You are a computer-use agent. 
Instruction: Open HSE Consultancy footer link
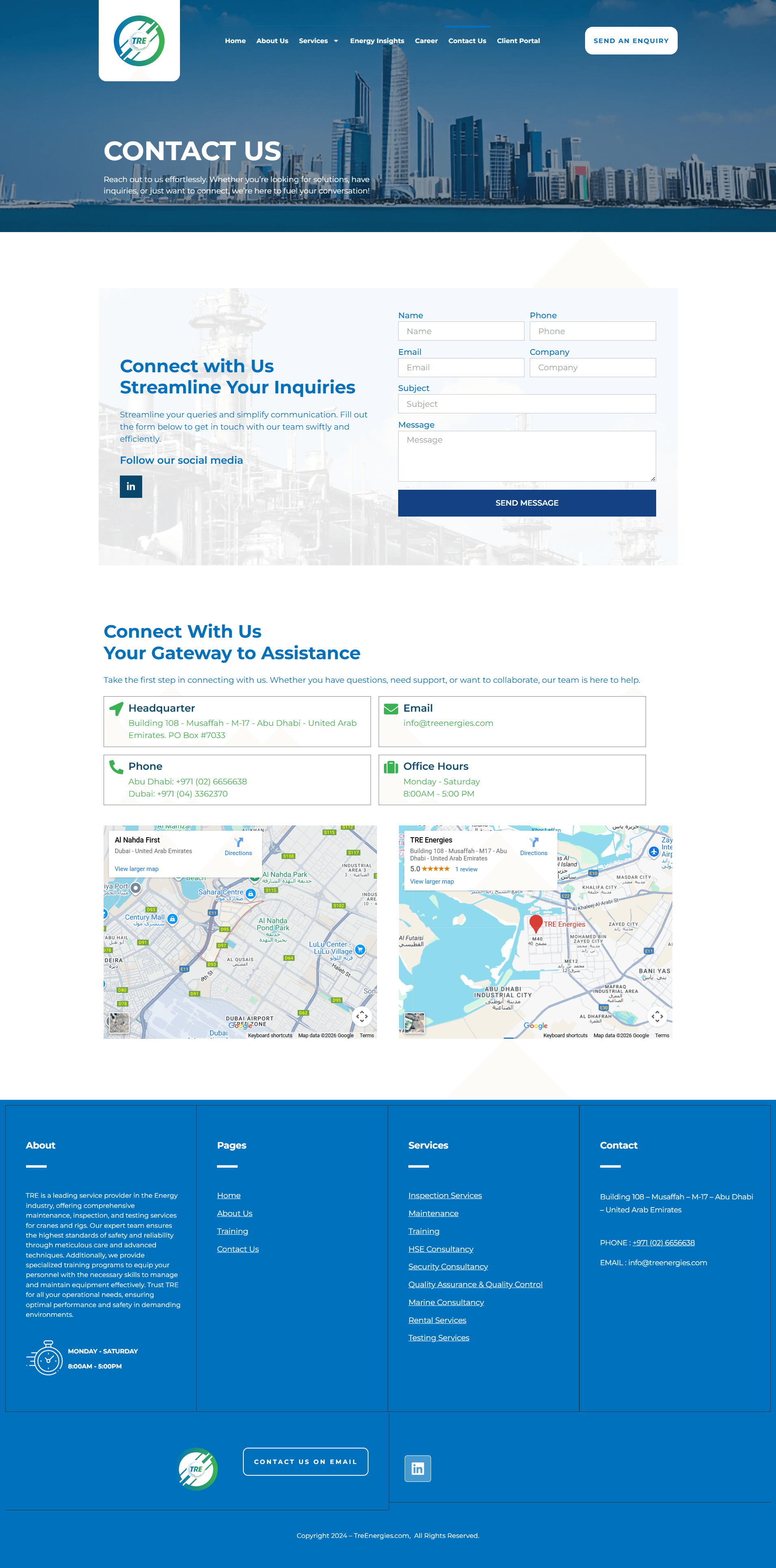(x=441, y=1249)
